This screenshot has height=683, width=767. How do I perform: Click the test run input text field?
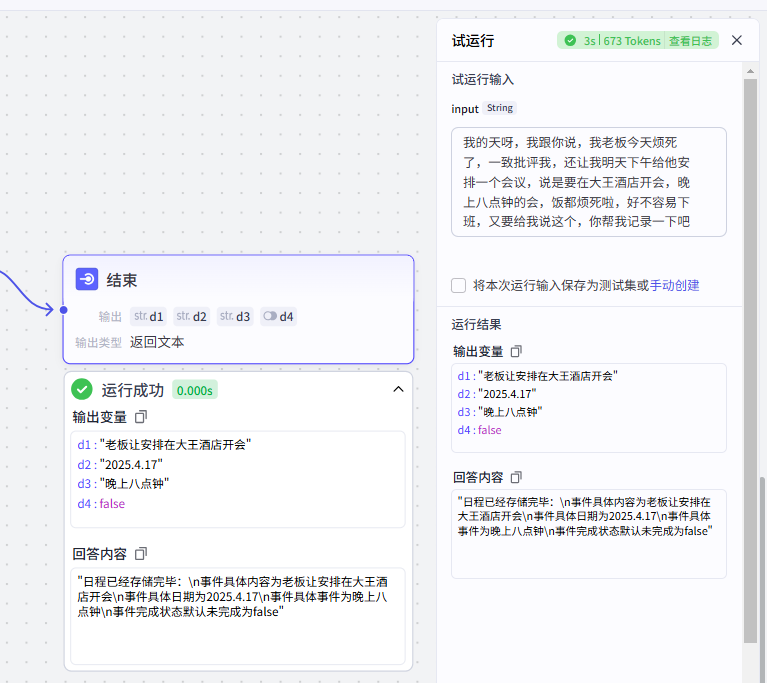[588, 181]
